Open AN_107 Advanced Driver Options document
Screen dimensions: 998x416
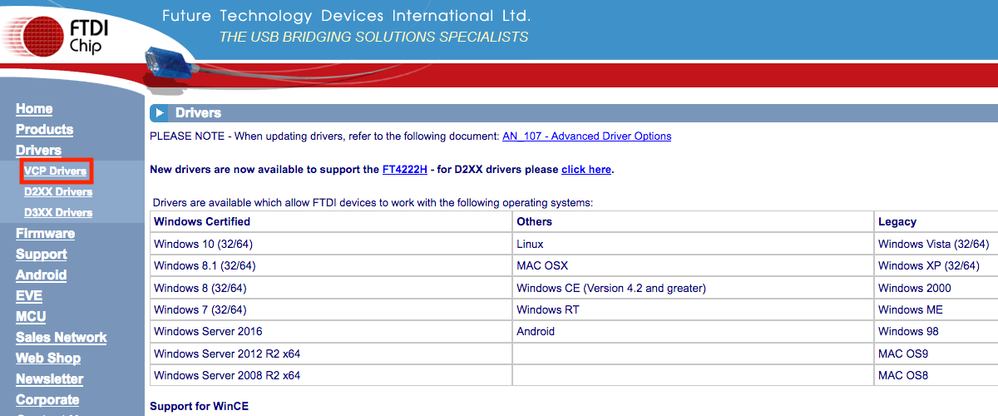(x=587, y=136)
